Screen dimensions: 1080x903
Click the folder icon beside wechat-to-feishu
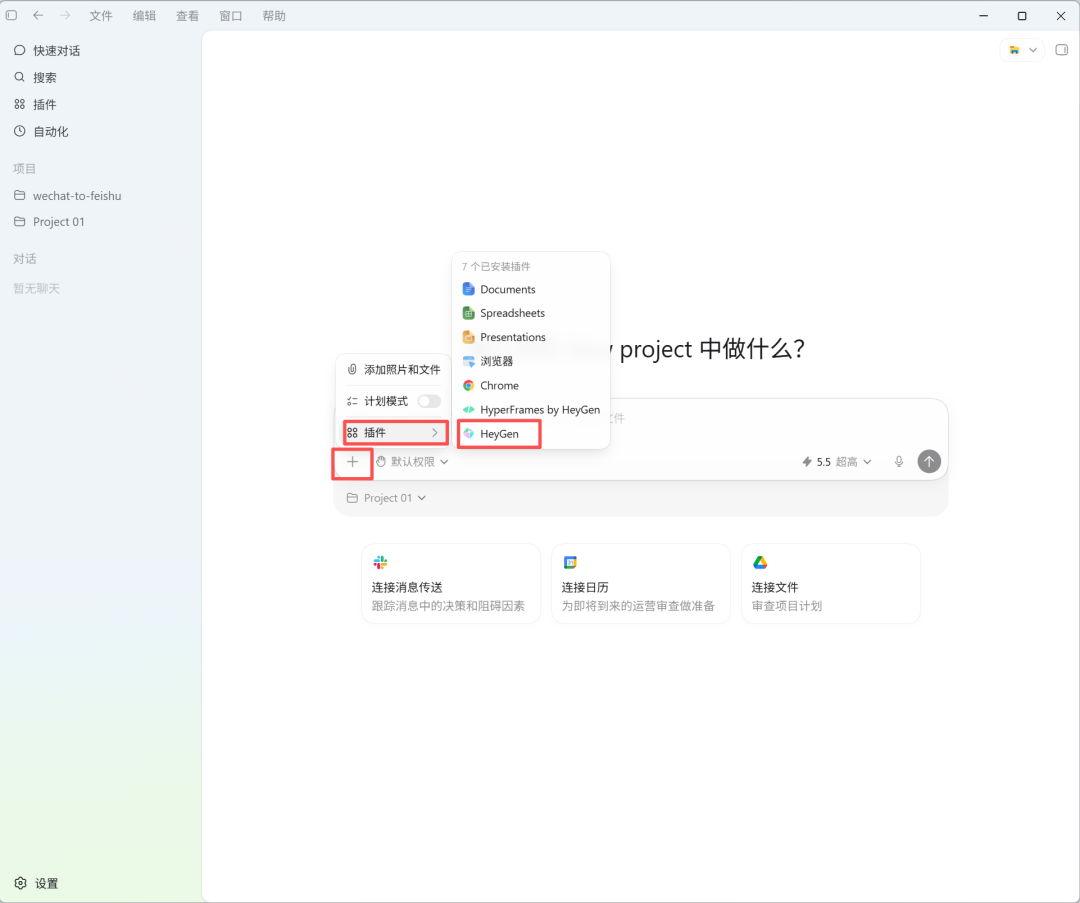click(19, 196)
